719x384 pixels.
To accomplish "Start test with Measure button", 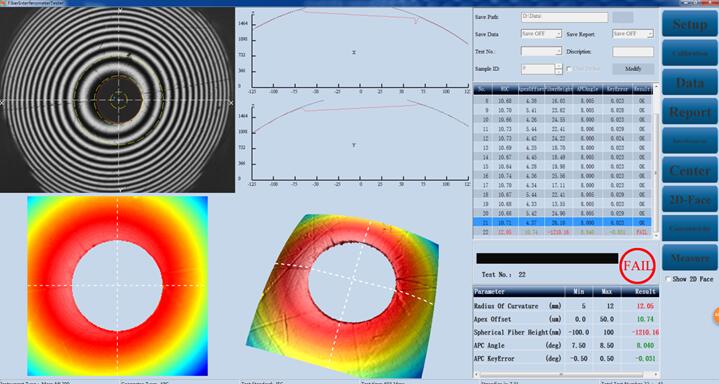I will (690, 258).
